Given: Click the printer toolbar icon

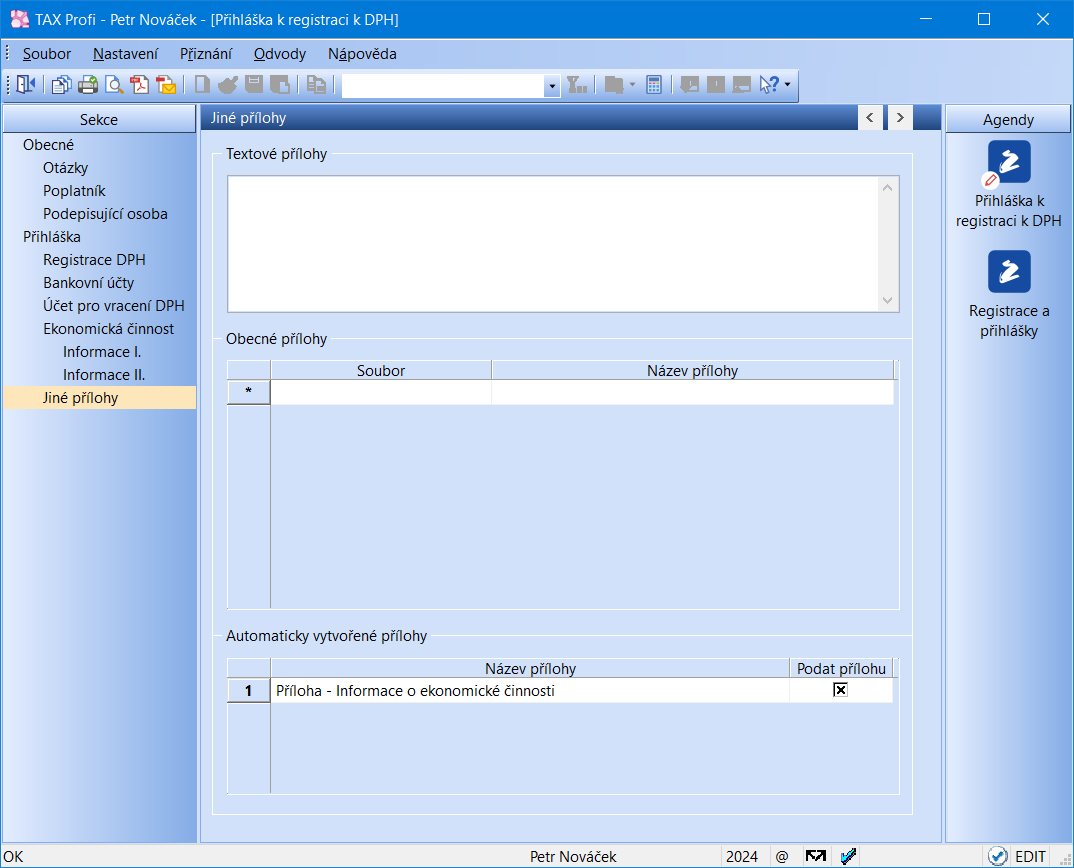Looking at the screenshot, I should coord(88,85).
